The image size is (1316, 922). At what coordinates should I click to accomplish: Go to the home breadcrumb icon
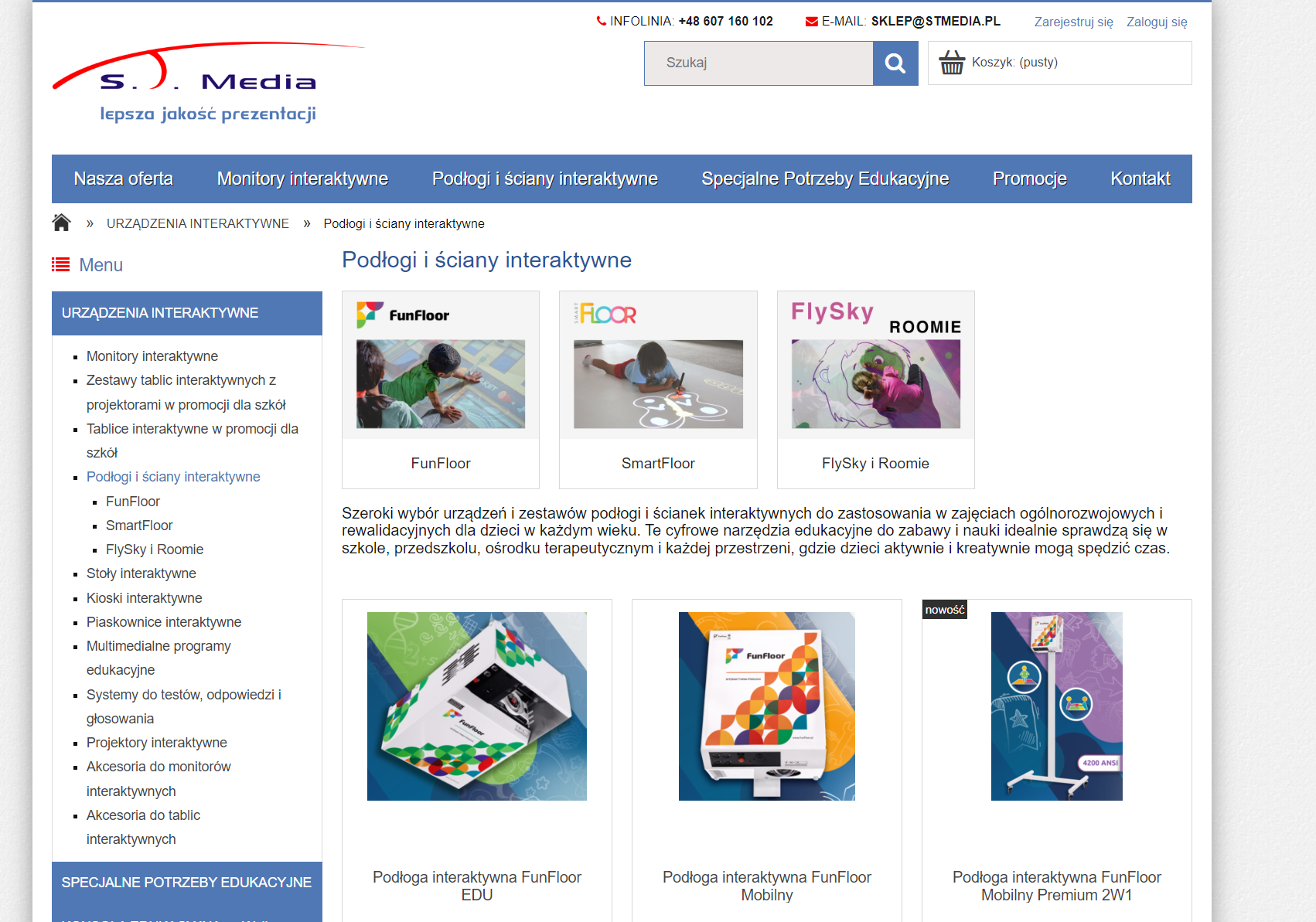(x=61, y=223)
